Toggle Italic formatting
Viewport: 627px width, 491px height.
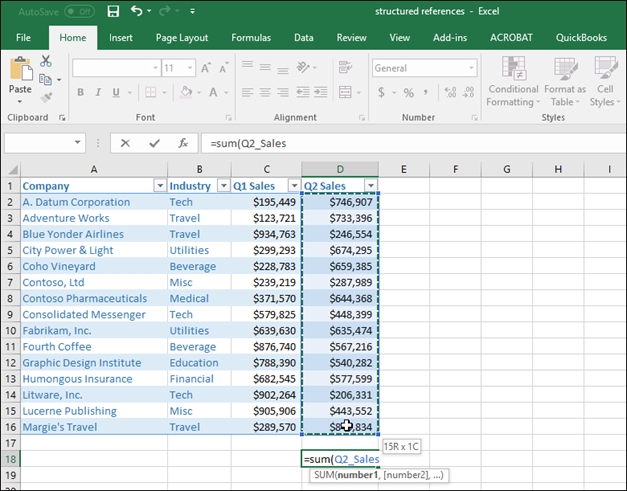[98, 92]
